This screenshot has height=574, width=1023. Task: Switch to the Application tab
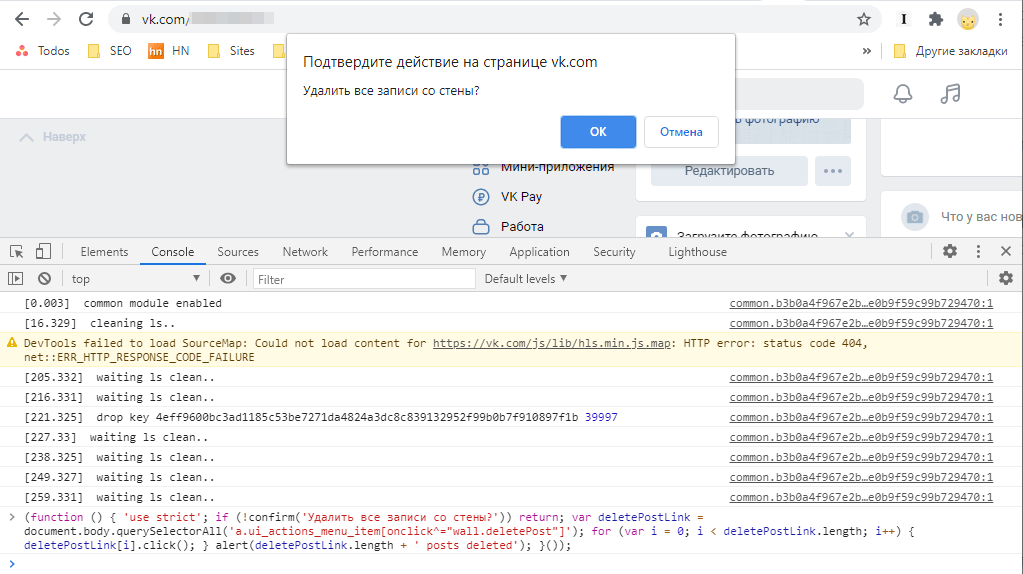pos(540,252)
